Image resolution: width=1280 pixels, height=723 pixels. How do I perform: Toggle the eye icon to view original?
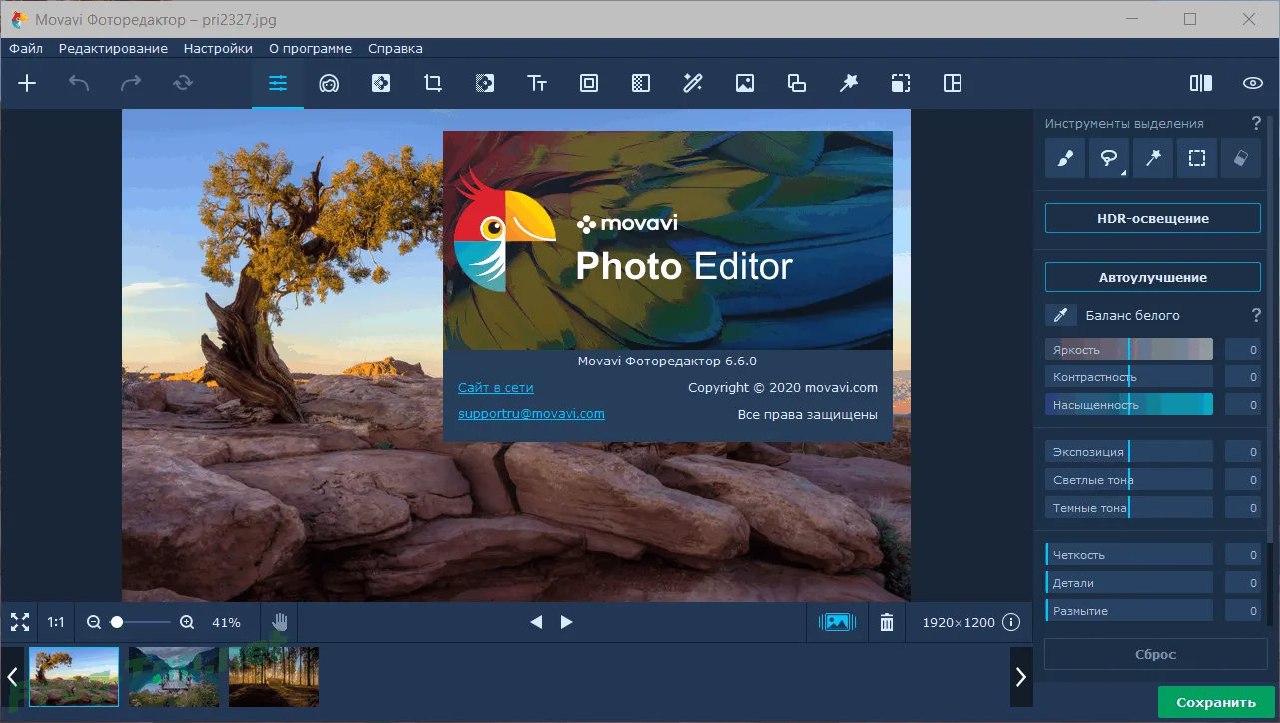tap(1252, 84)
